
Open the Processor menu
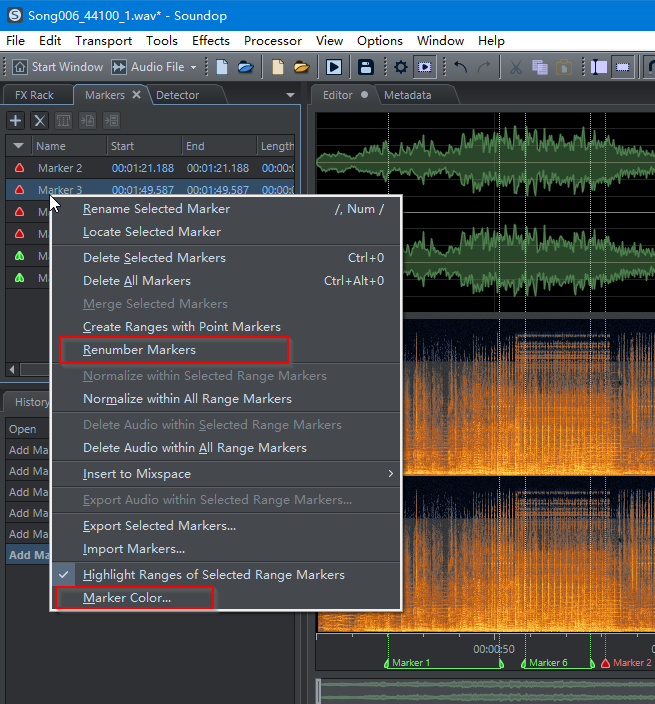click(x=273, y=41)
